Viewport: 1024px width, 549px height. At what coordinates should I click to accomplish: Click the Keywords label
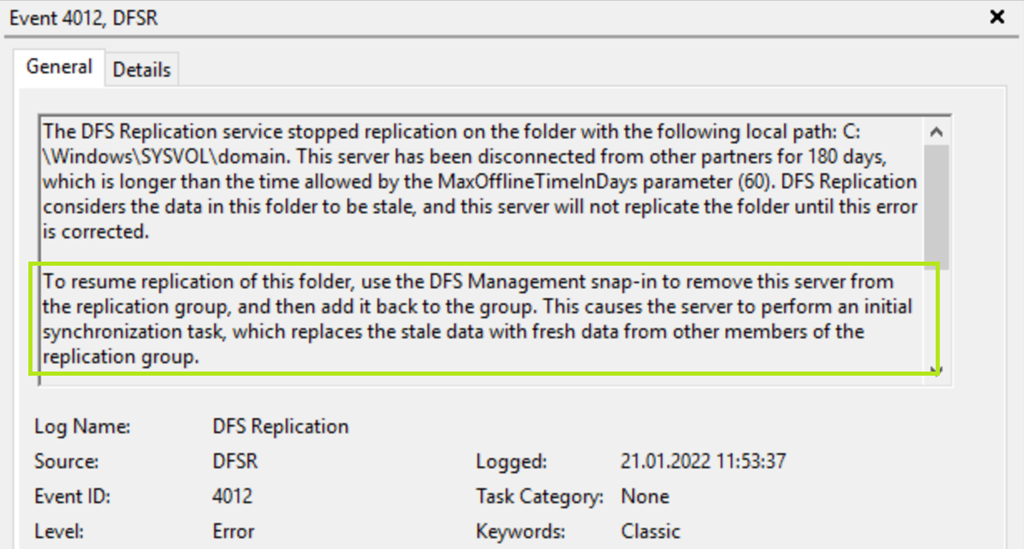[522, 532]
